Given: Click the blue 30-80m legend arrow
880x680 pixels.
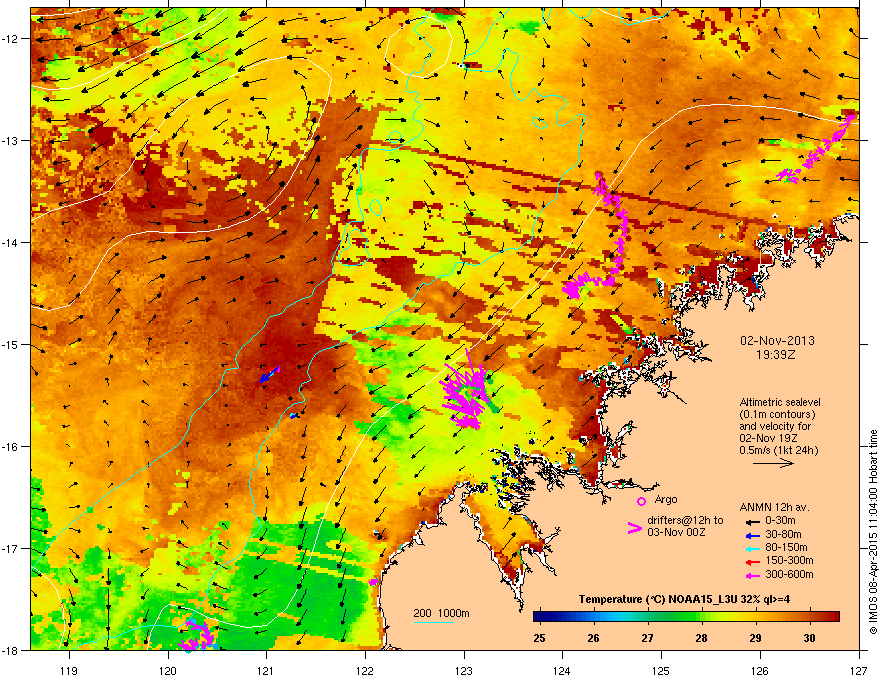Looking at the screenshot, I should [753, 535].
